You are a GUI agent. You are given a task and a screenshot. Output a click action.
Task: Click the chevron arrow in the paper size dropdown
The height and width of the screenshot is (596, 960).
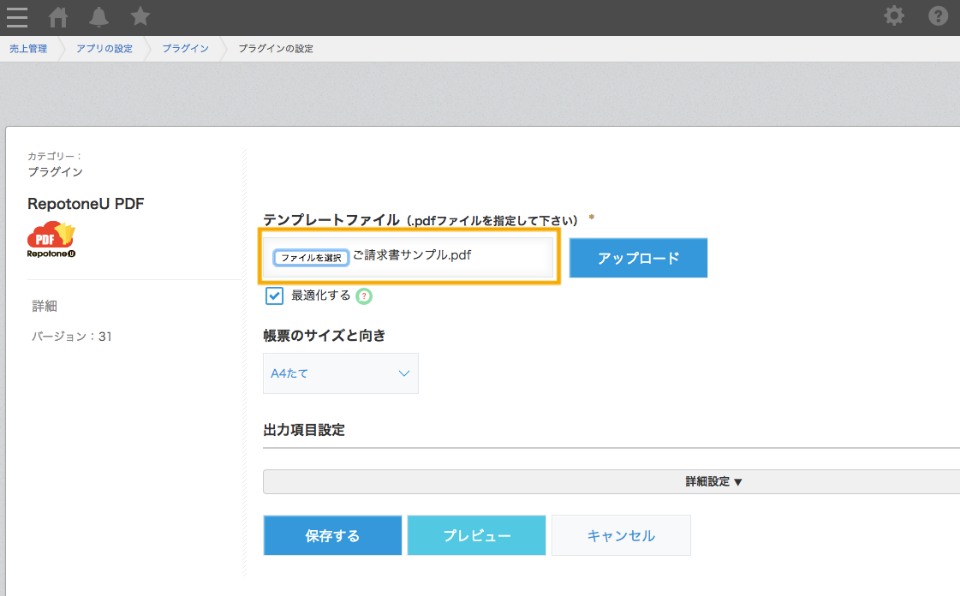403,373
